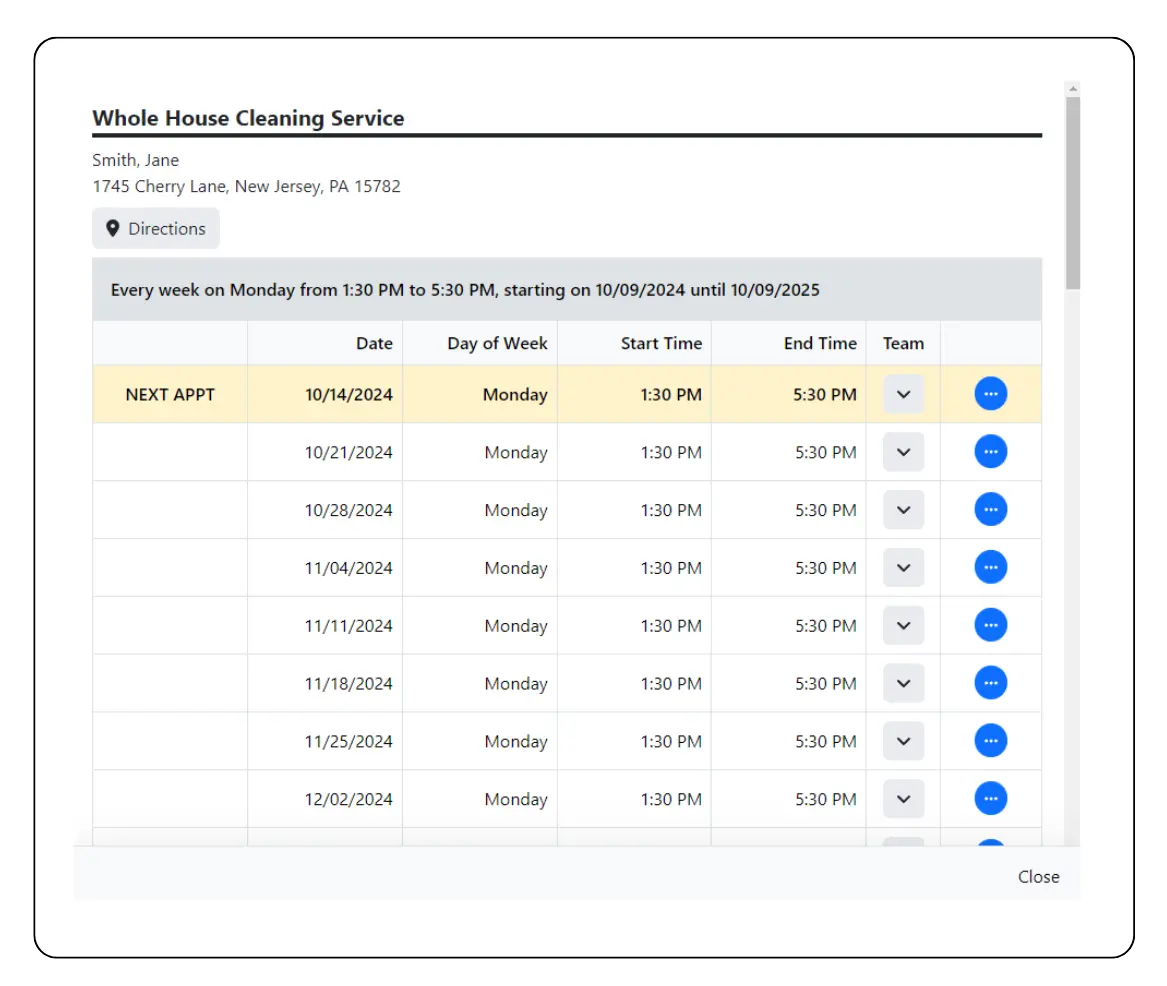The image size is (1167, 986).
Task: Open actions menu for the 11/11/2024 appointment
Action: pos(990,624)
